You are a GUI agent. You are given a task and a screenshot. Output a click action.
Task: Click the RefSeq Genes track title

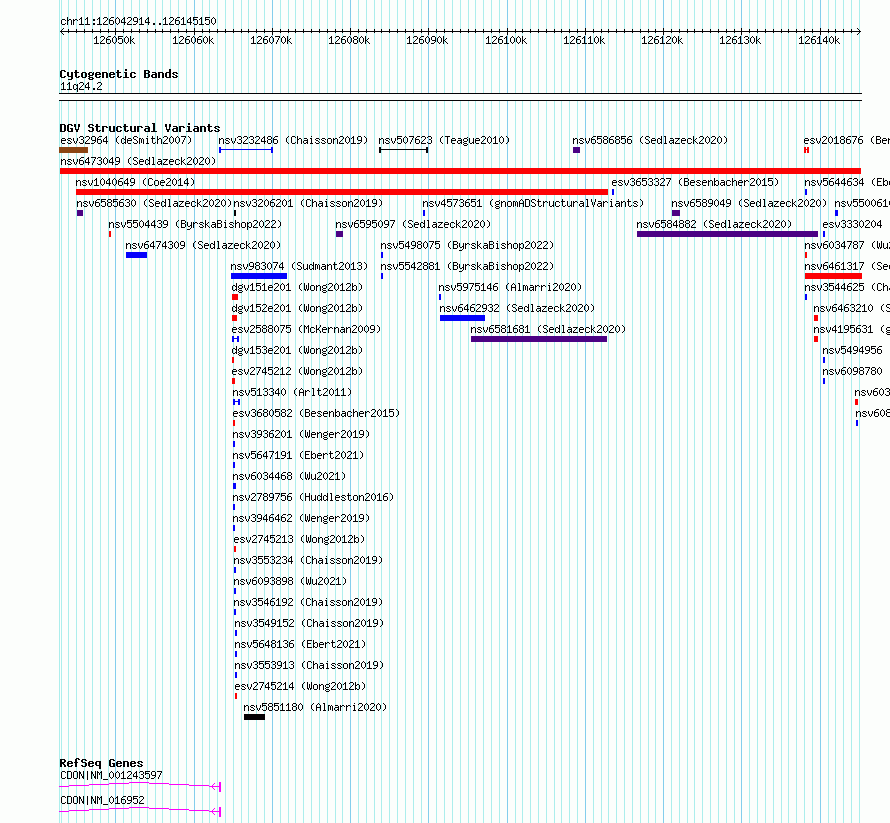[101, 763]
